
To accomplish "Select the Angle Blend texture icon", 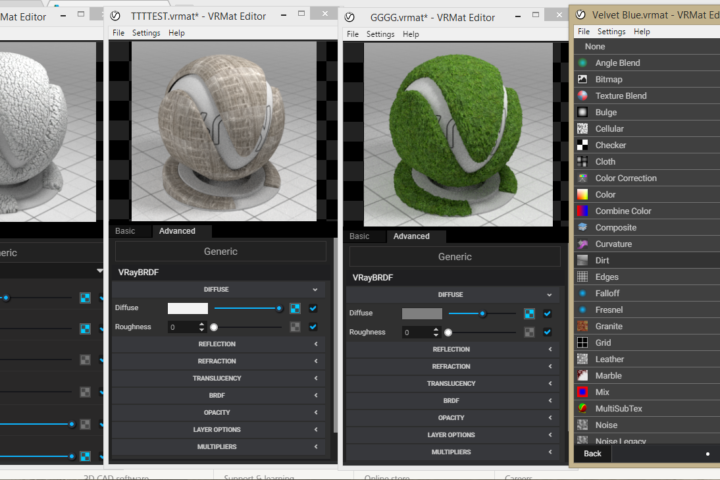I will [582, 63].
